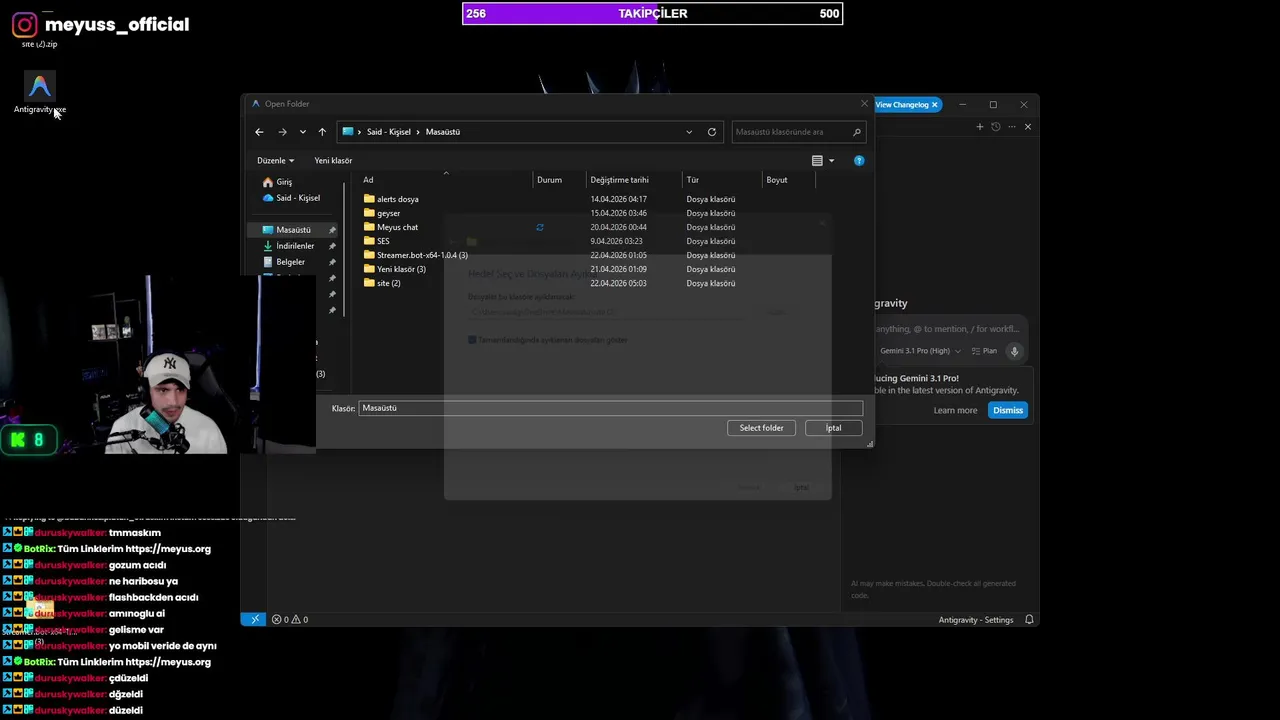Click Masaüstü in the address breadcrumb
1280x720 pixels.
(443, 132)
